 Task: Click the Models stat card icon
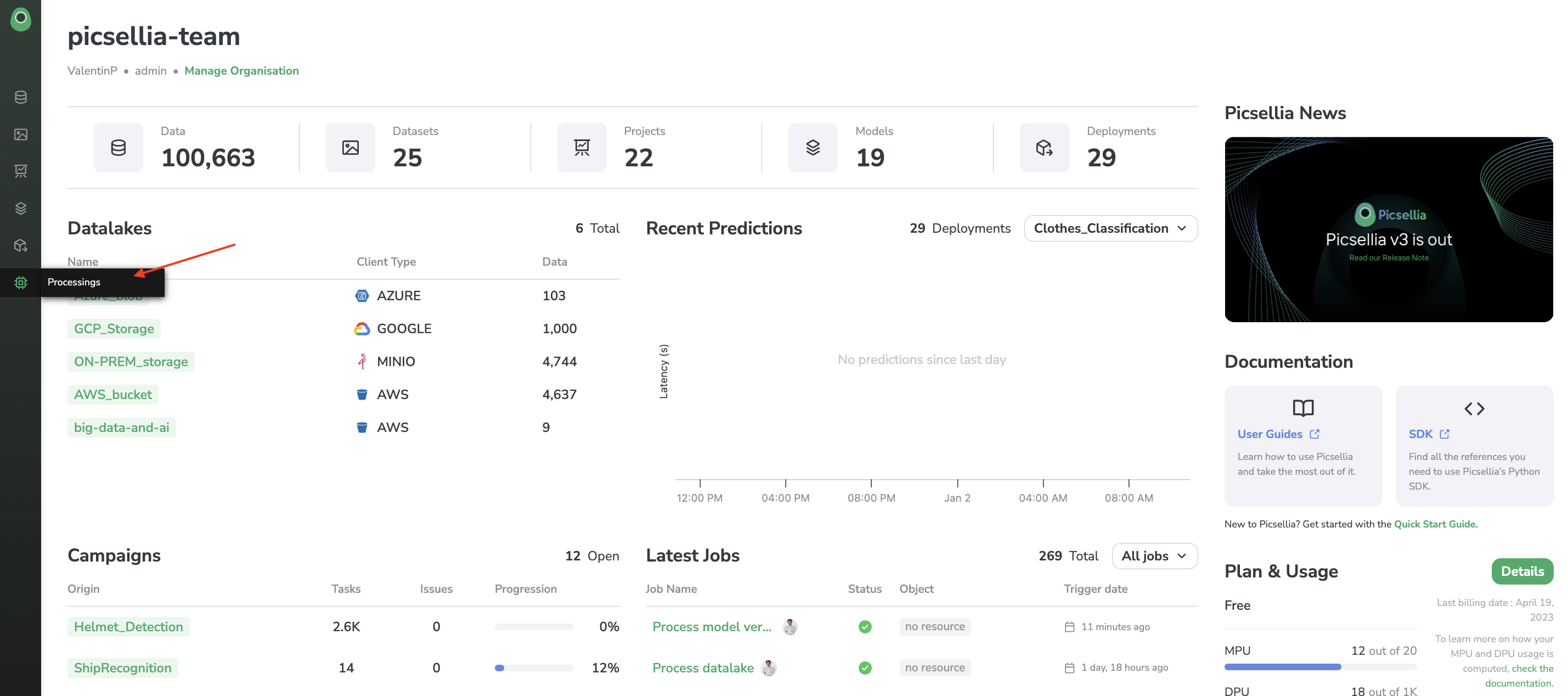coord(813,147)
